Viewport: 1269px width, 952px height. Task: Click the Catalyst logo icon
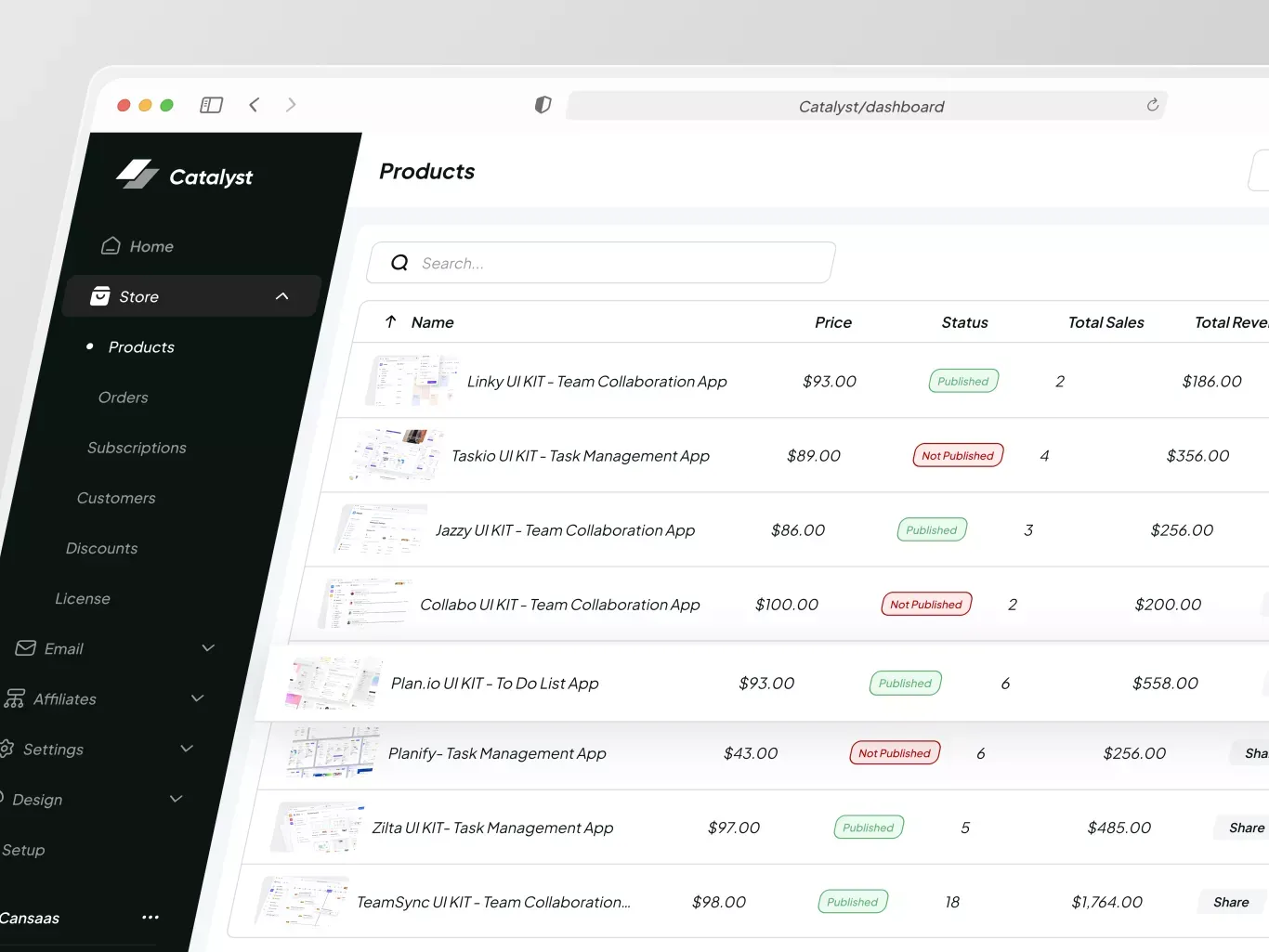[137, 174]
